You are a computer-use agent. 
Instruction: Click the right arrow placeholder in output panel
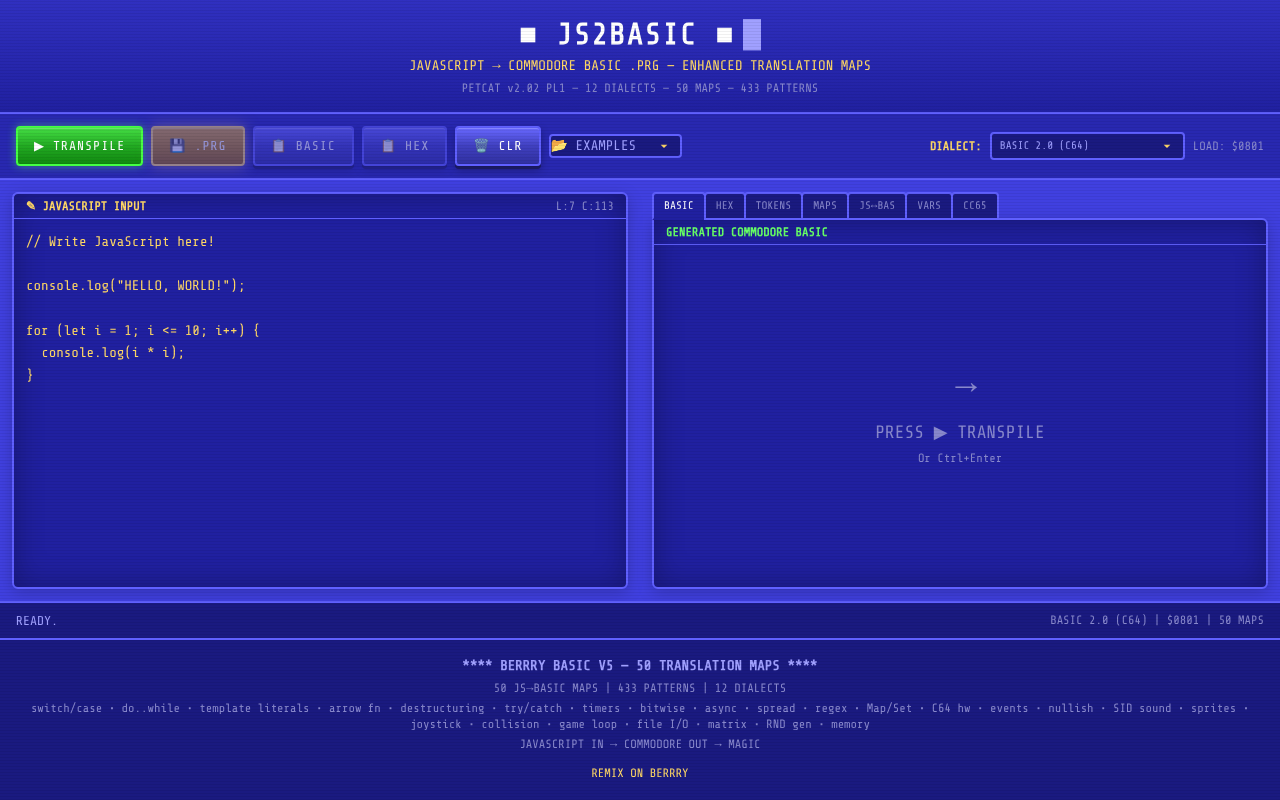[966, 387]
